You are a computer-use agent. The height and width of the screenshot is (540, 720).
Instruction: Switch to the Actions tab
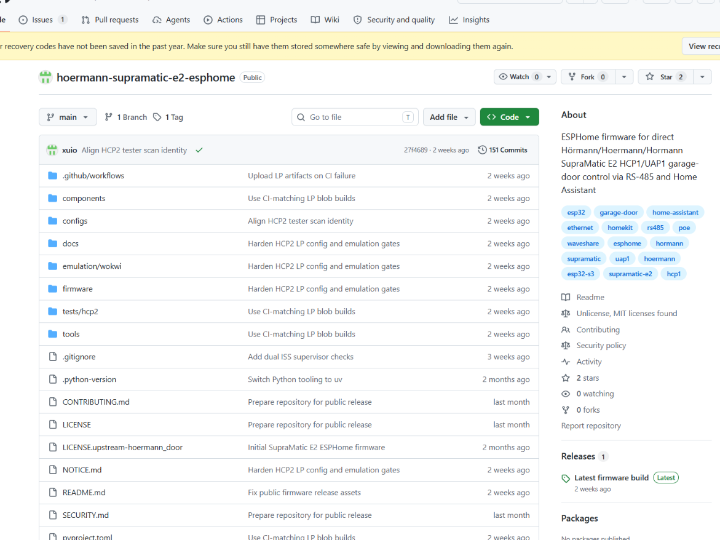[223, 20]
